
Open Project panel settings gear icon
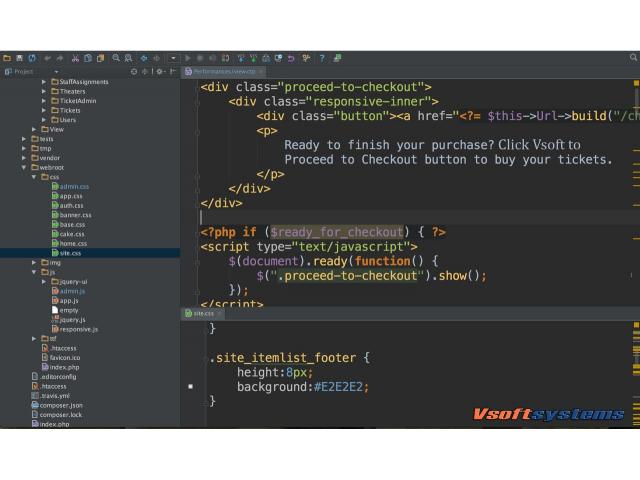(158, 71)
